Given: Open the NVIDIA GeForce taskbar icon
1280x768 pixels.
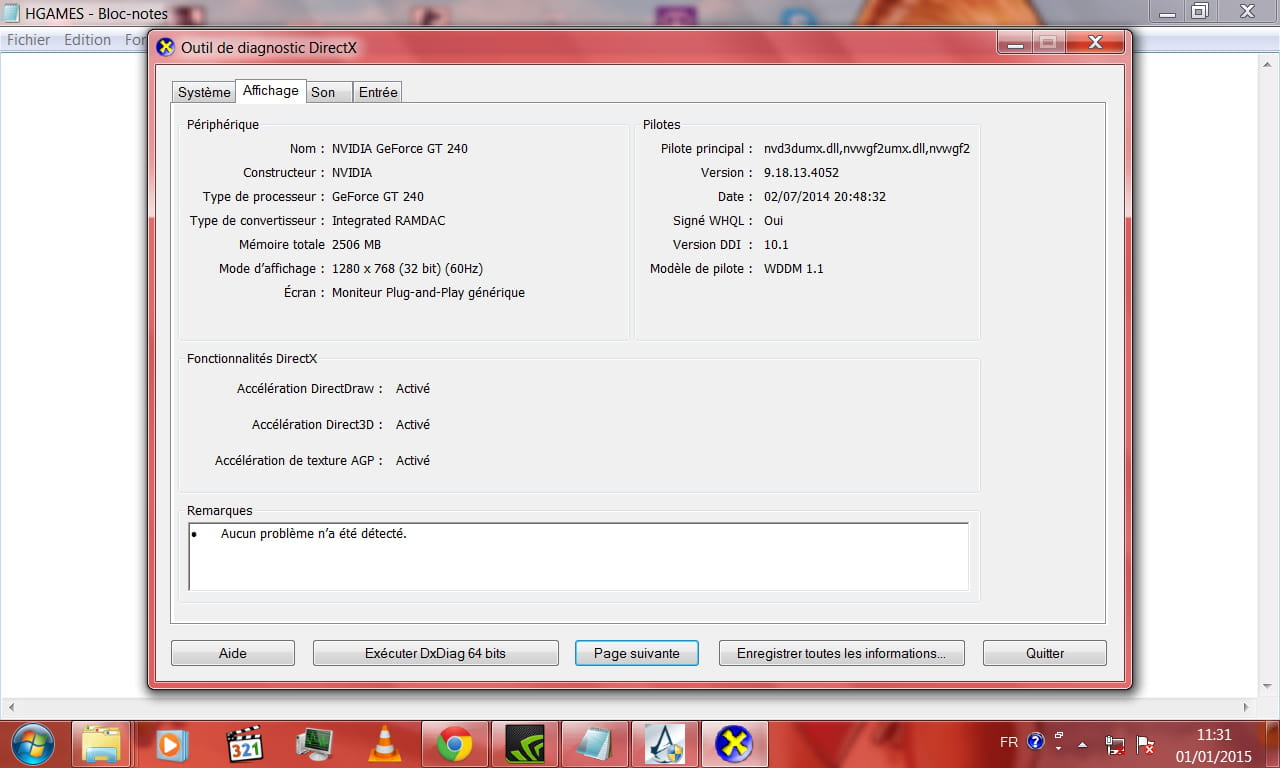Looking at the screenshot, I should coord(524,745).
